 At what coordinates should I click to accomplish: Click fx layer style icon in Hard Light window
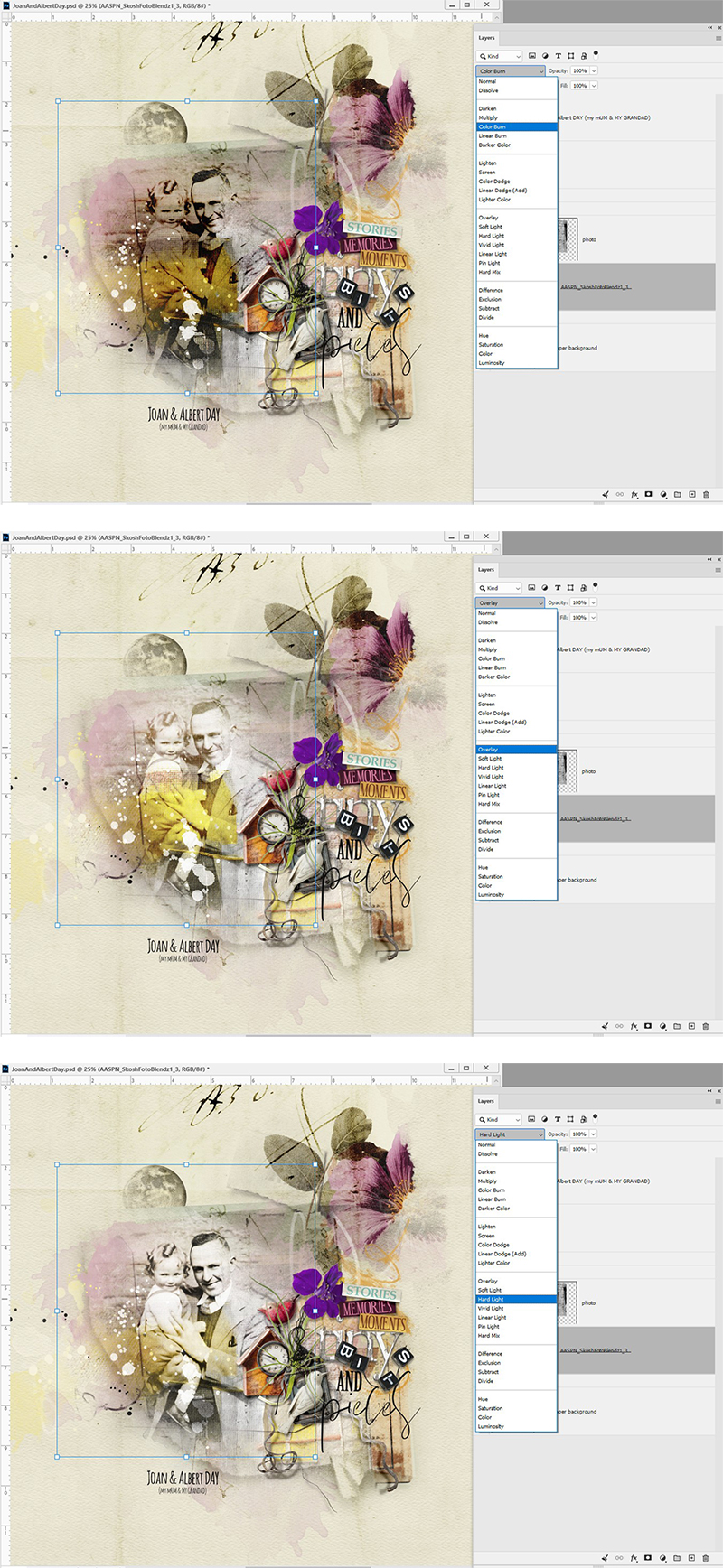point(634,1558)
